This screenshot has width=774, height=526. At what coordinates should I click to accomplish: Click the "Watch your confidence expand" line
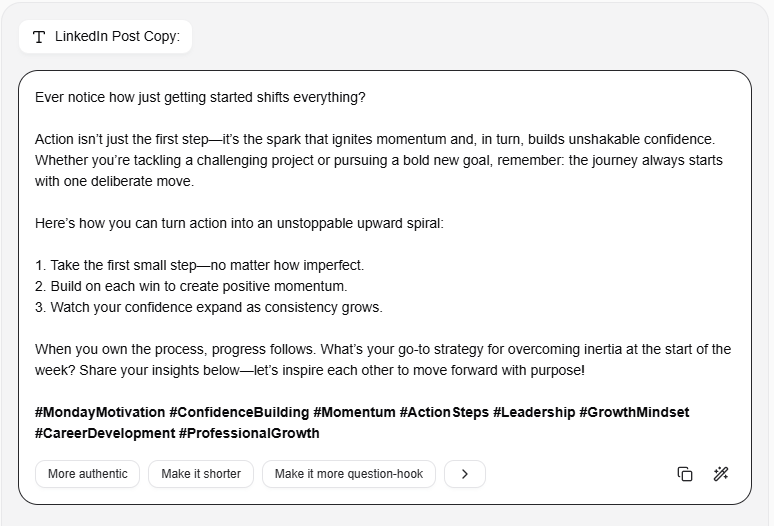[209, 307]
